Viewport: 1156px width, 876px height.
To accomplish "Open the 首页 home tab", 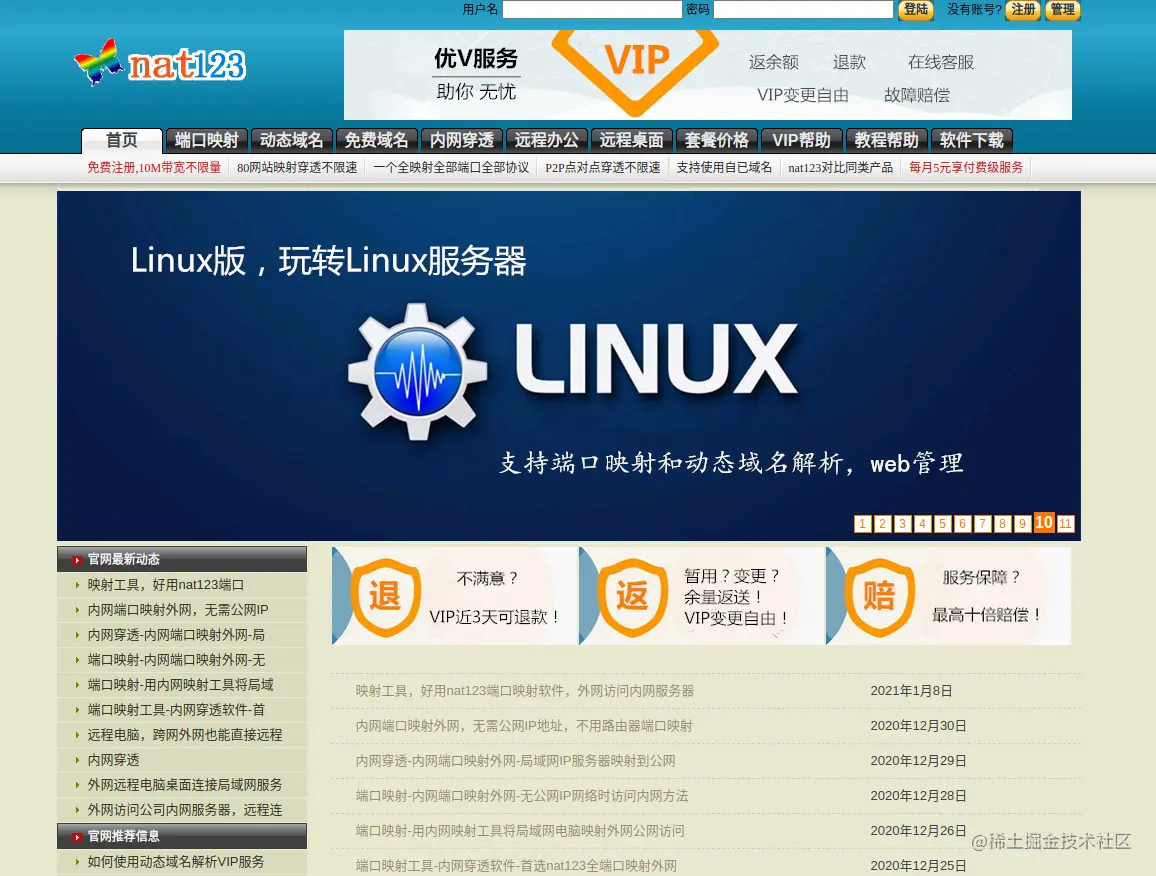I will tap(122, 140).
